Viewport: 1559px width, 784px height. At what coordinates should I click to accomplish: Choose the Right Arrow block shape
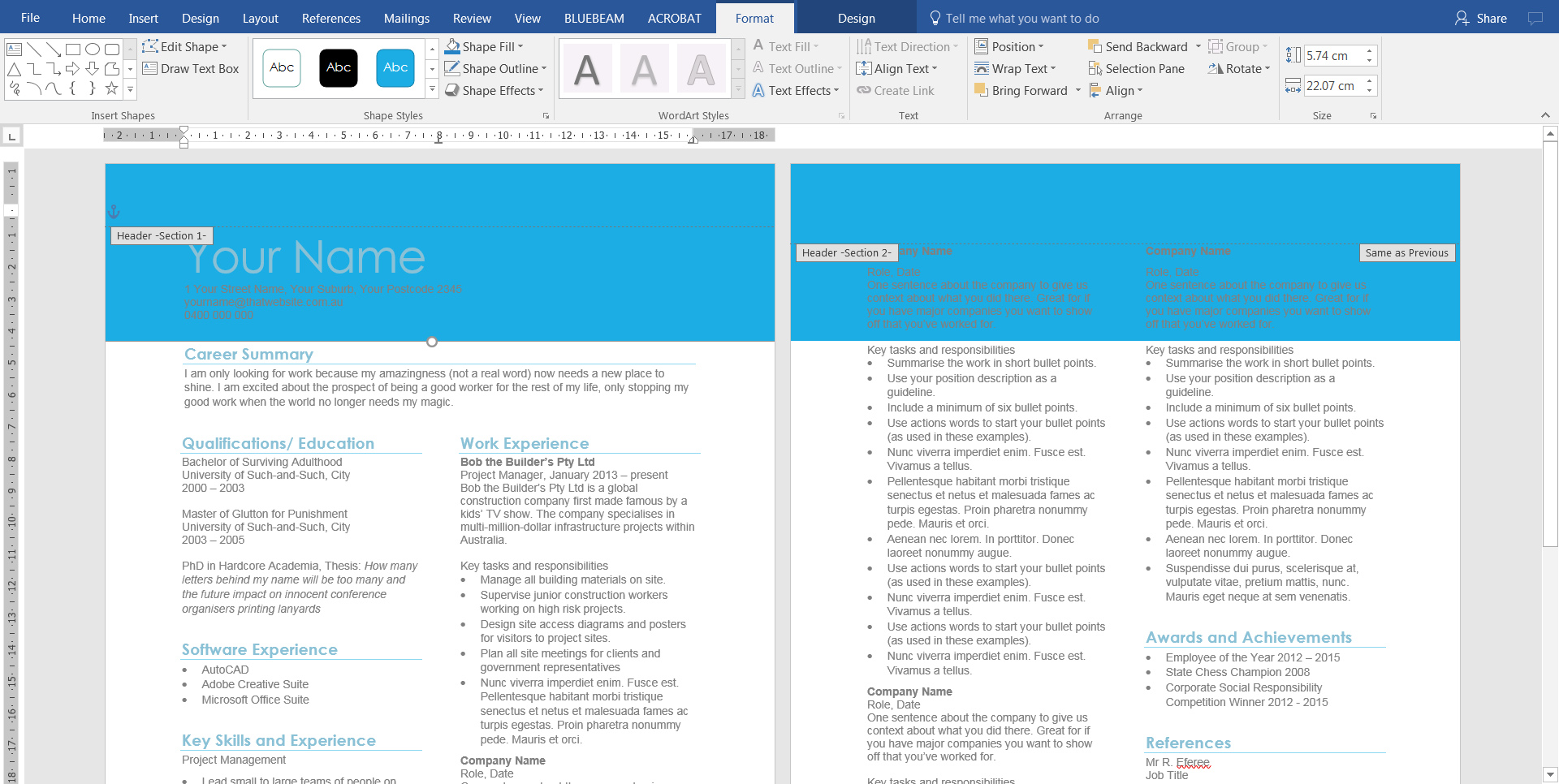click(73, 69)
